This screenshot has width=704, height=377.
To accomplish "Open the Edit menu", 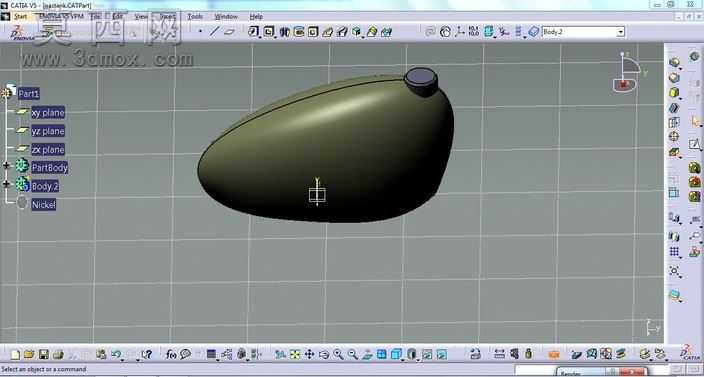I will click(118, 16).
